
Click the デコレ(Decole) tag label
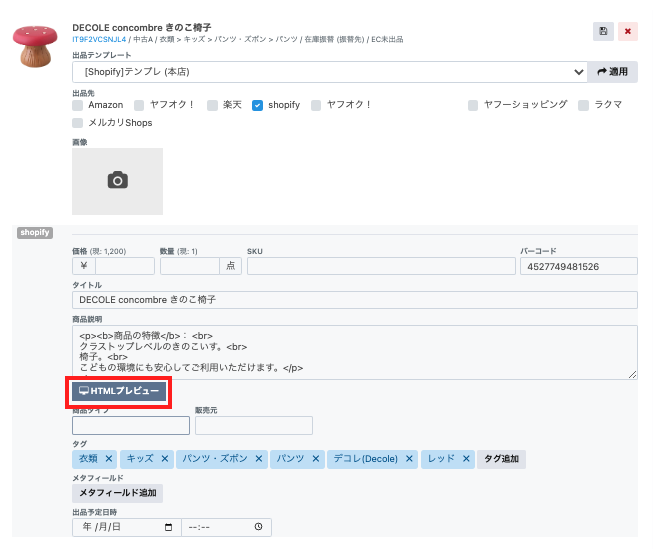pyautogui.click(x=366, y=459)
